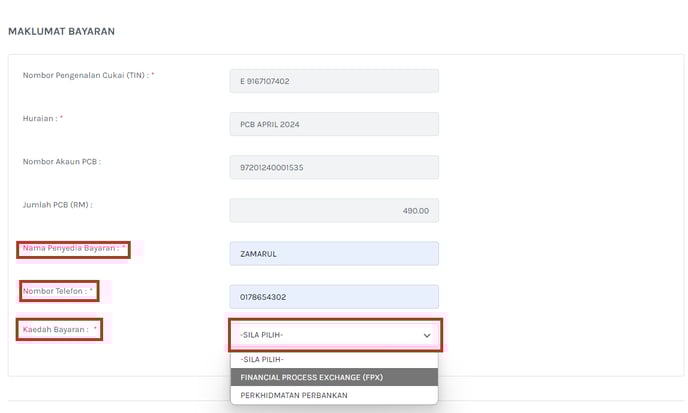Click the Nombor Akaun PCB field
This screenshot has width=688, height=413.
coord(334,167)
